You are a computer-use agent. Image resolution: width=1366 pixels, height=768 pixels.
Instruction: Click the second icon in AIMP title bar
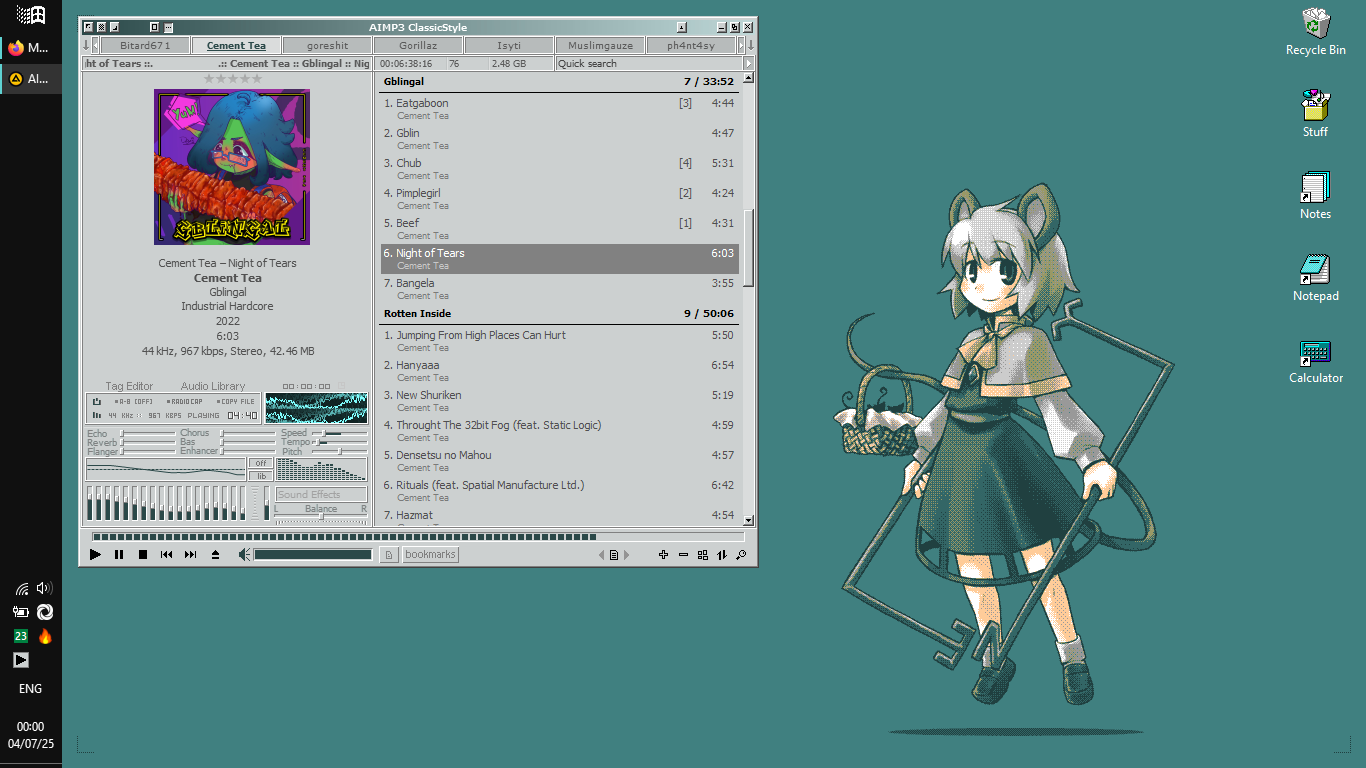101,27
